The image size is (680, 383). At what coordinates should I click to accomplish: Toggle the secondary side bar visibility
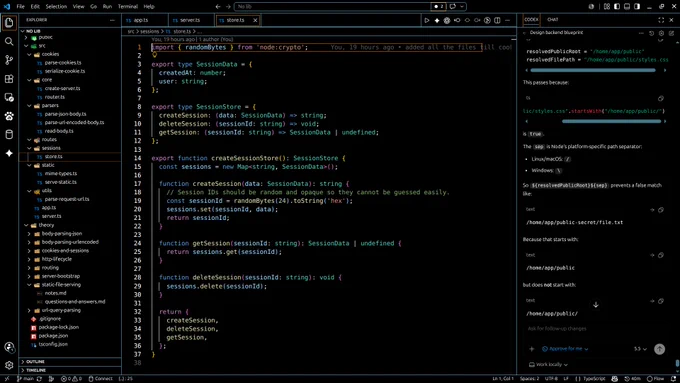click(637, 7)
